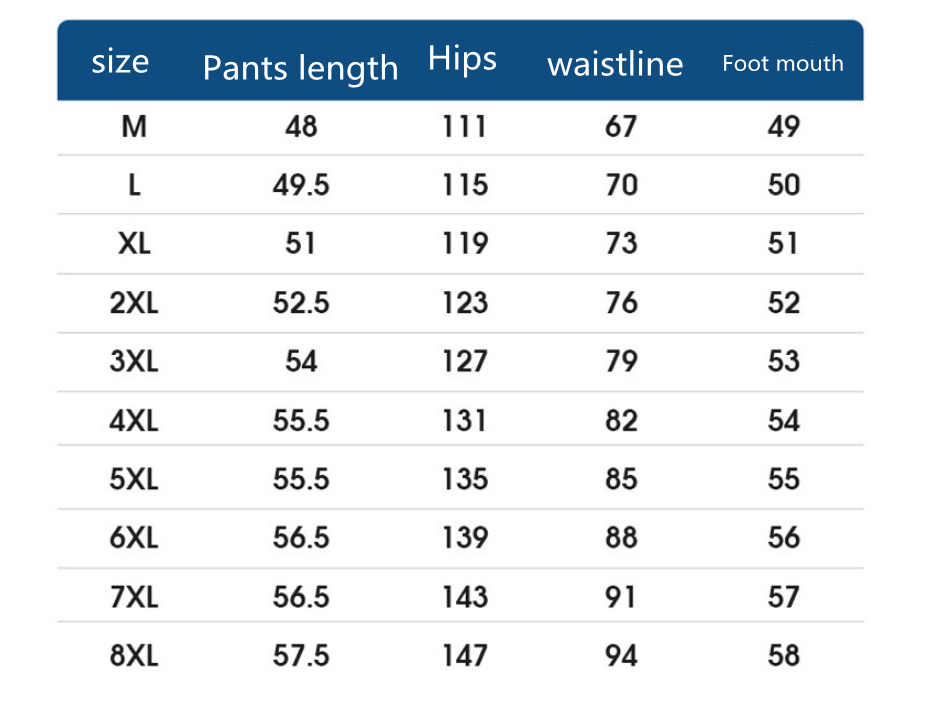This screenshot has height=704, width=925.
Task: Click the "size" column header
Action: pos(120,62)
